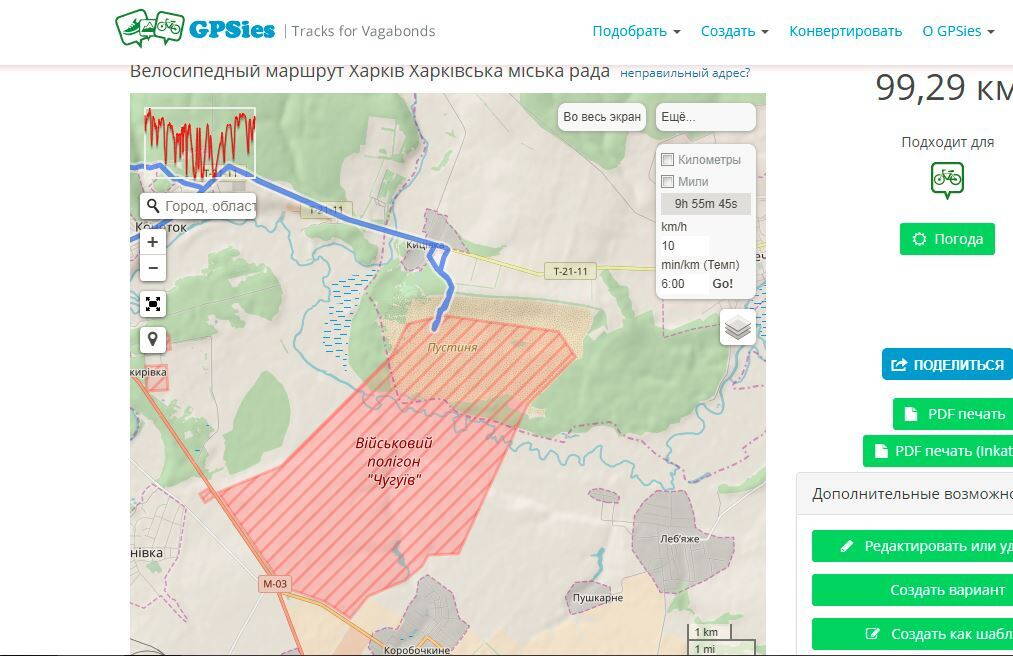Expand the Создать dropdown menu
The height and width of the screenshot is (656, 1013).
click(734, 31)
